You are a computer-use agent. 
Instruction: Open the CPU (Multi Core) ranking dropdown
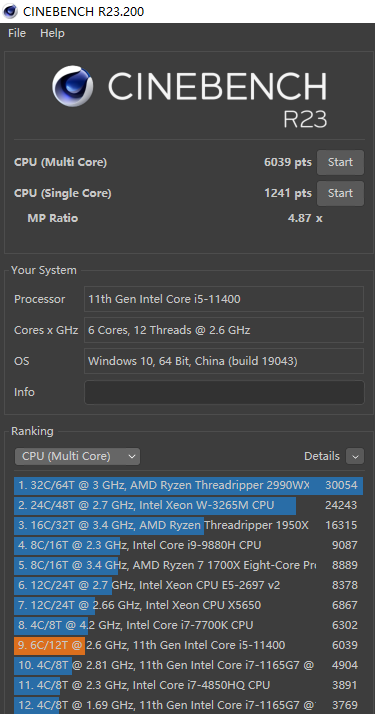(77, 456)
